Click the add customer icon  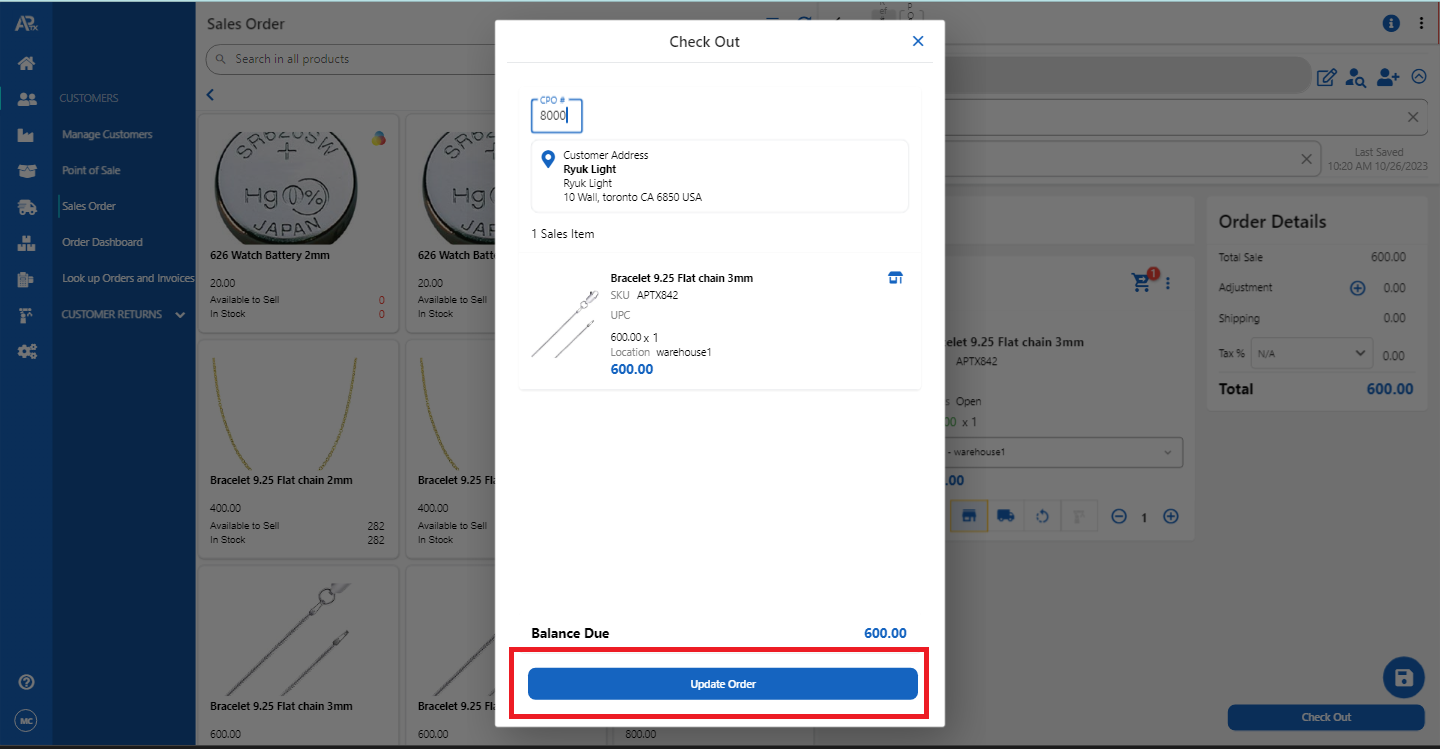(1387, 77)
